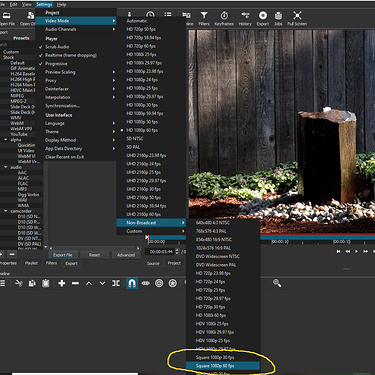This screenshot has width=375, height=375.
Task: Skip to start of the player
Action: [339, 251]
